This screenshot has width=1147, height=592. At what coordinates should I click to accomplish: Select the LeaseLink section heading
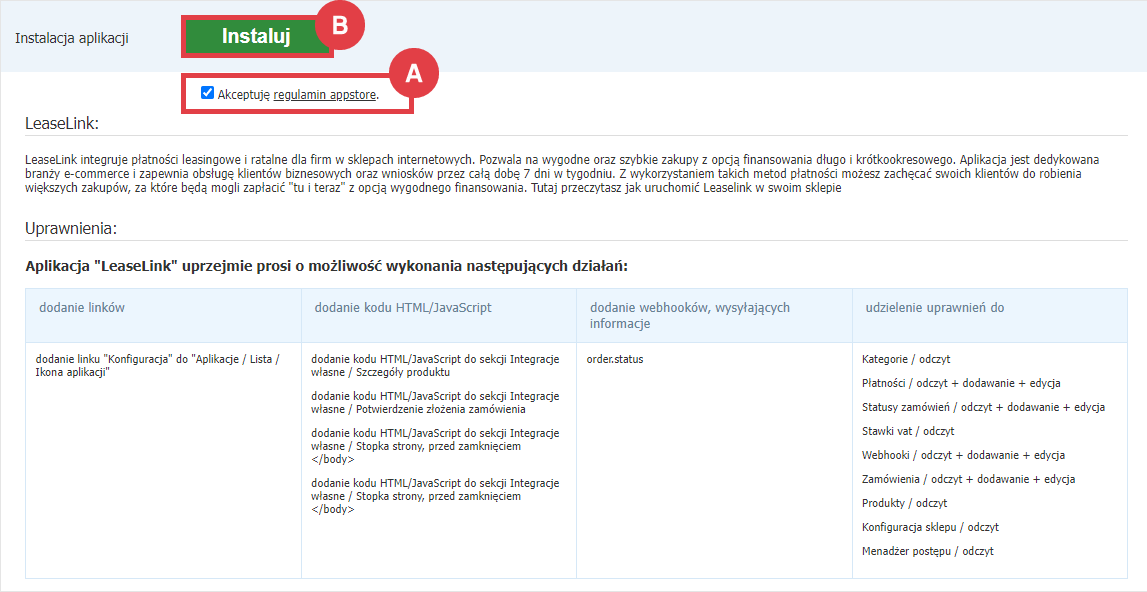62,124
